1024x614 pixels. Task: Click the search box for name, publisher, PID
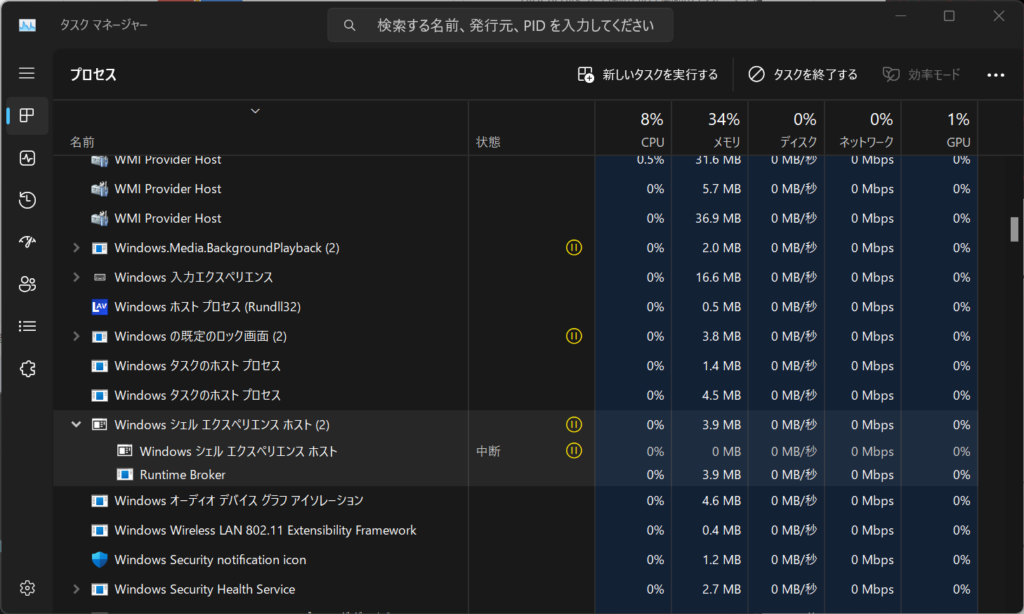click(500, 25)
